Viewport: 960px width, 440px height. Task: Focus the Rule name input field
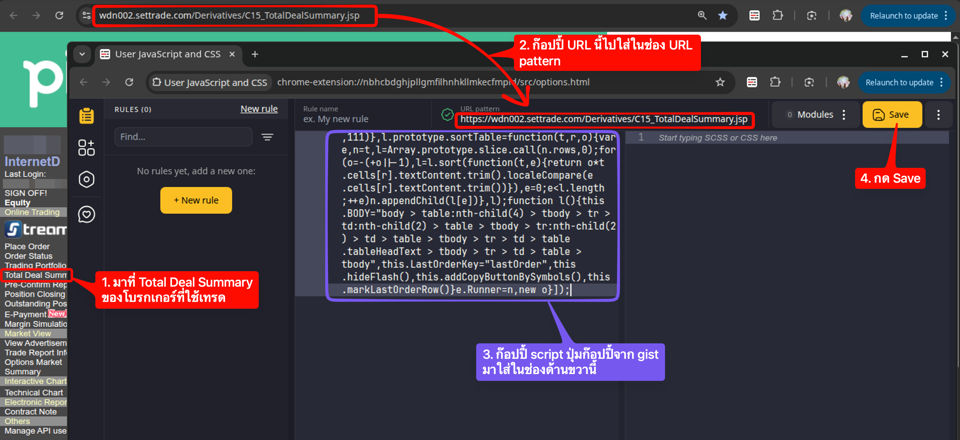(363, 115)
